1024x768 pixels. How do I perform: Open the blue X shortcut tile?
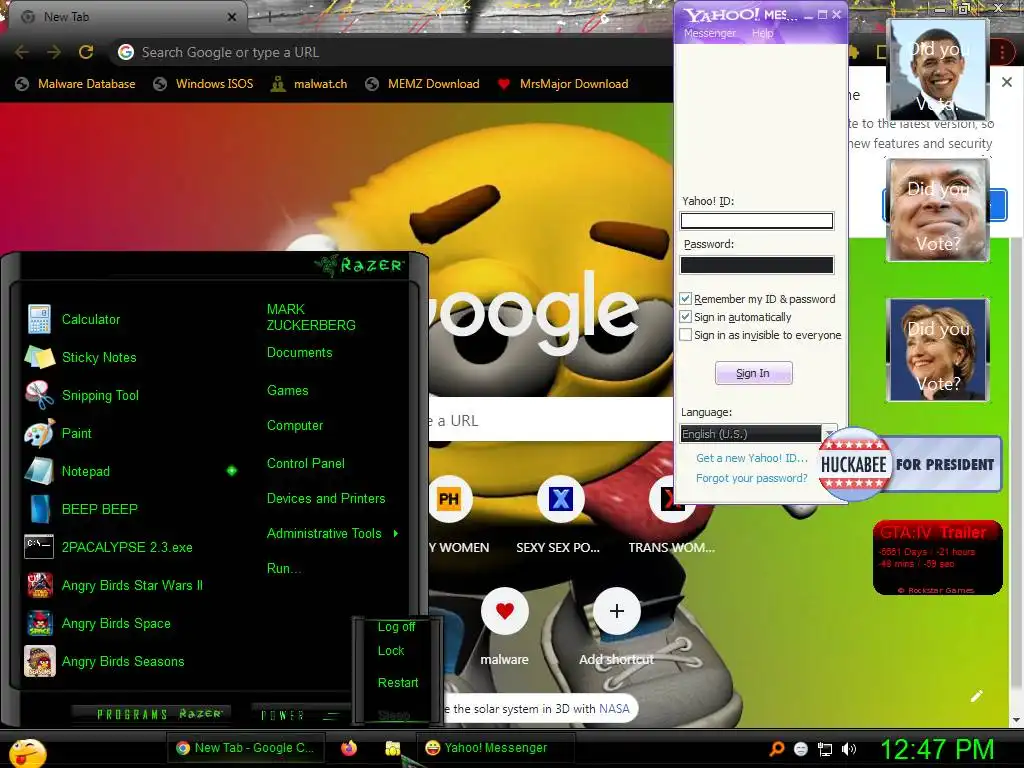pos(560,500)
